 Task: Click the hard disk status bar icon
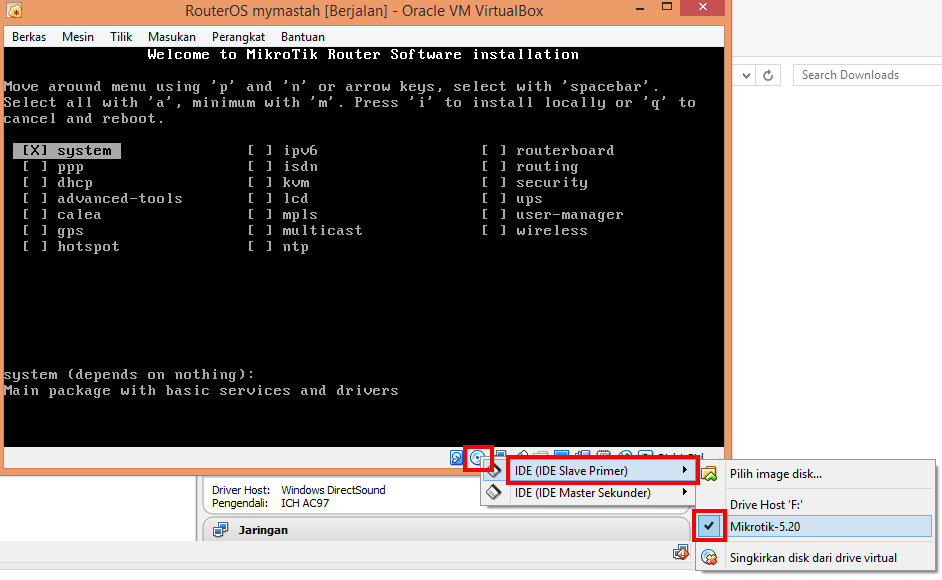tap(457, 458)
